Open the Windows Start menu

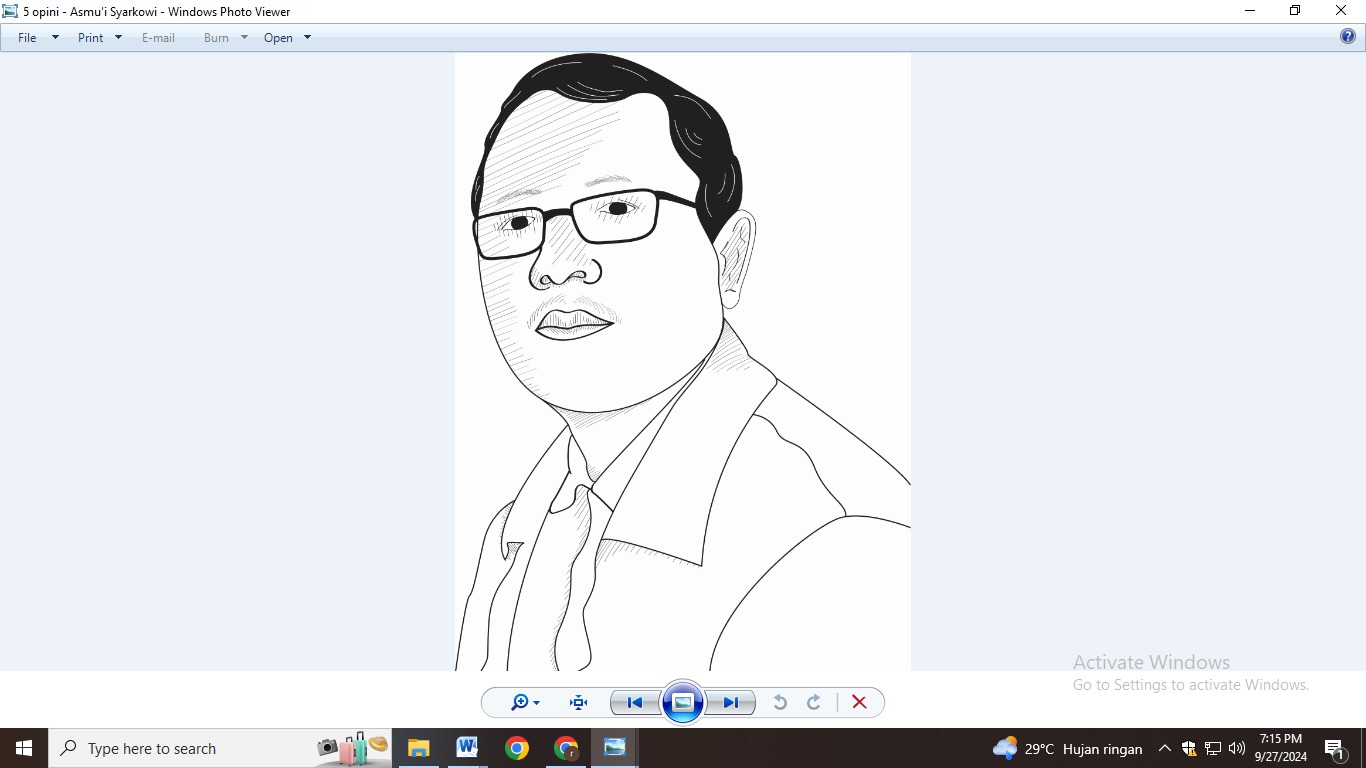[24, 748]
